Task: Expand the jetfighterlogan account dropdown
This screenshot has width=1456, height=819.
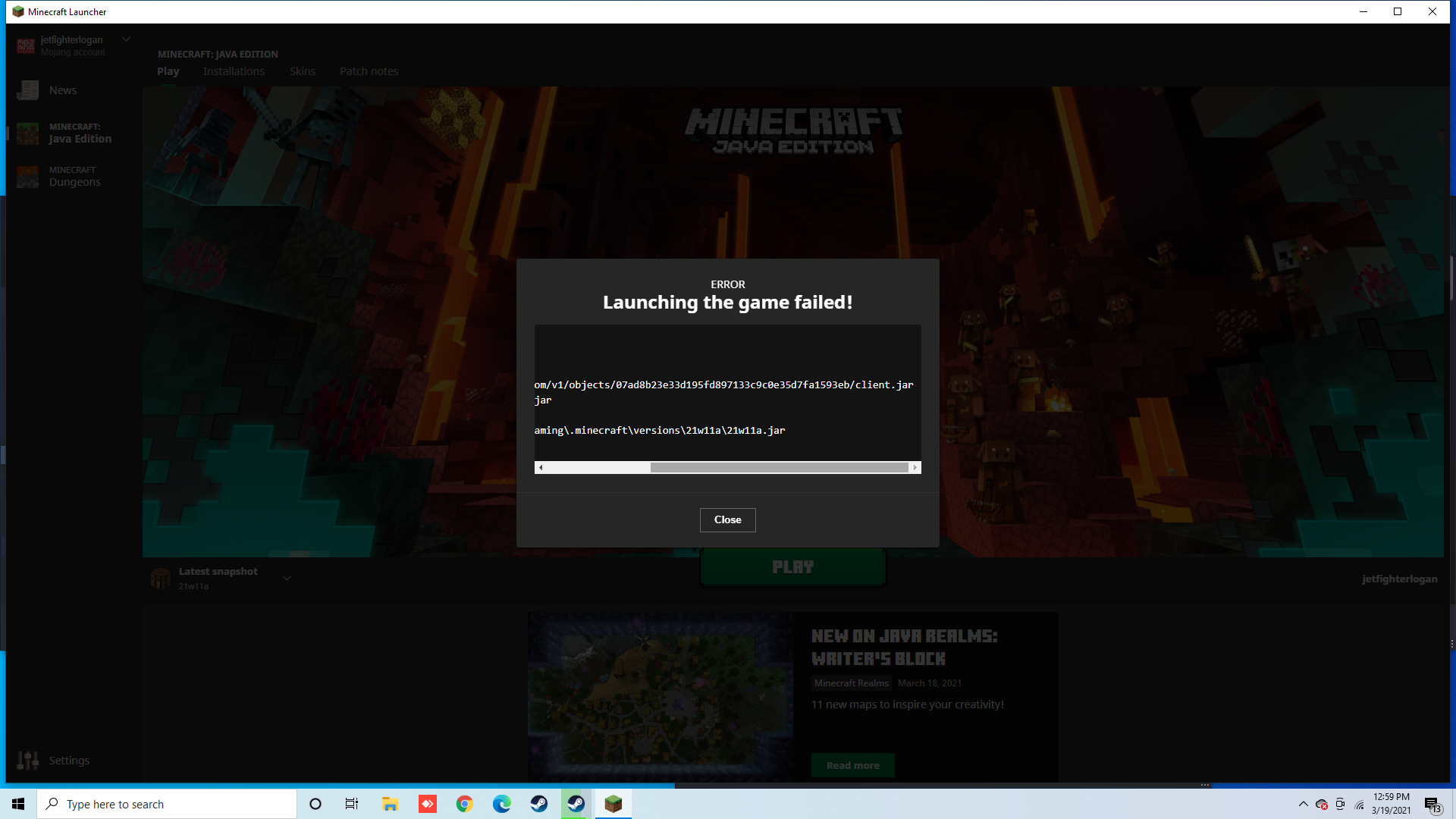Action: coord(127,39)
